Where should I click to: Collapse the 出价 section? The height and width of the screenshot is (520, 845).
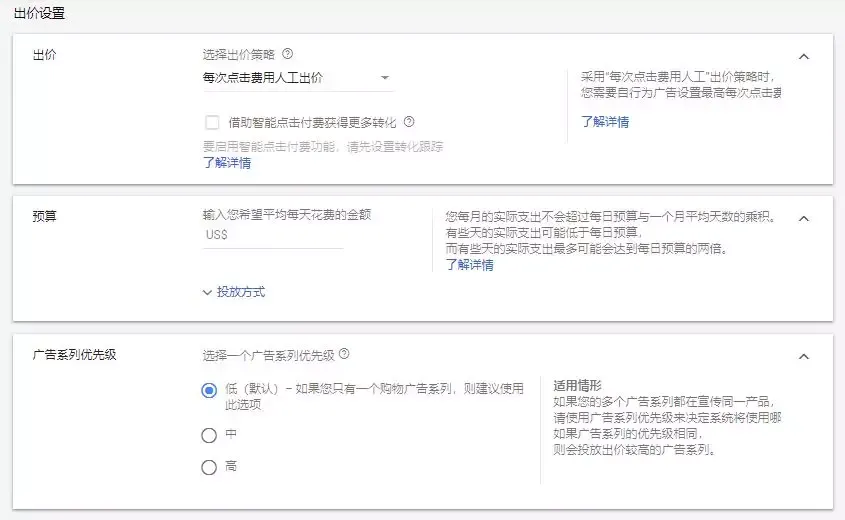click(804, 57)
